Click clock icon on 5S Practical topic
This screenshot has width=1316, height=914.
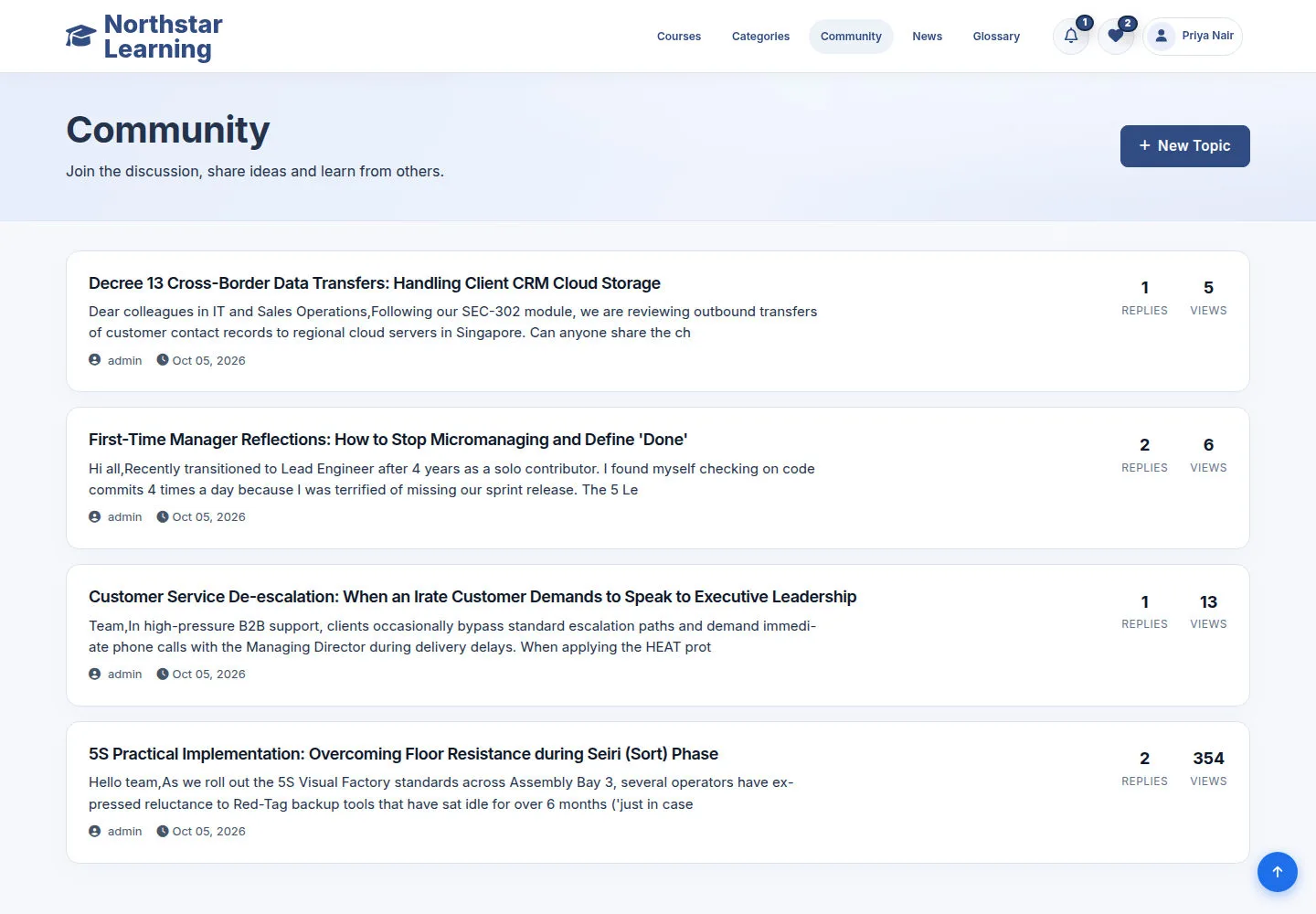coord(163,831)
